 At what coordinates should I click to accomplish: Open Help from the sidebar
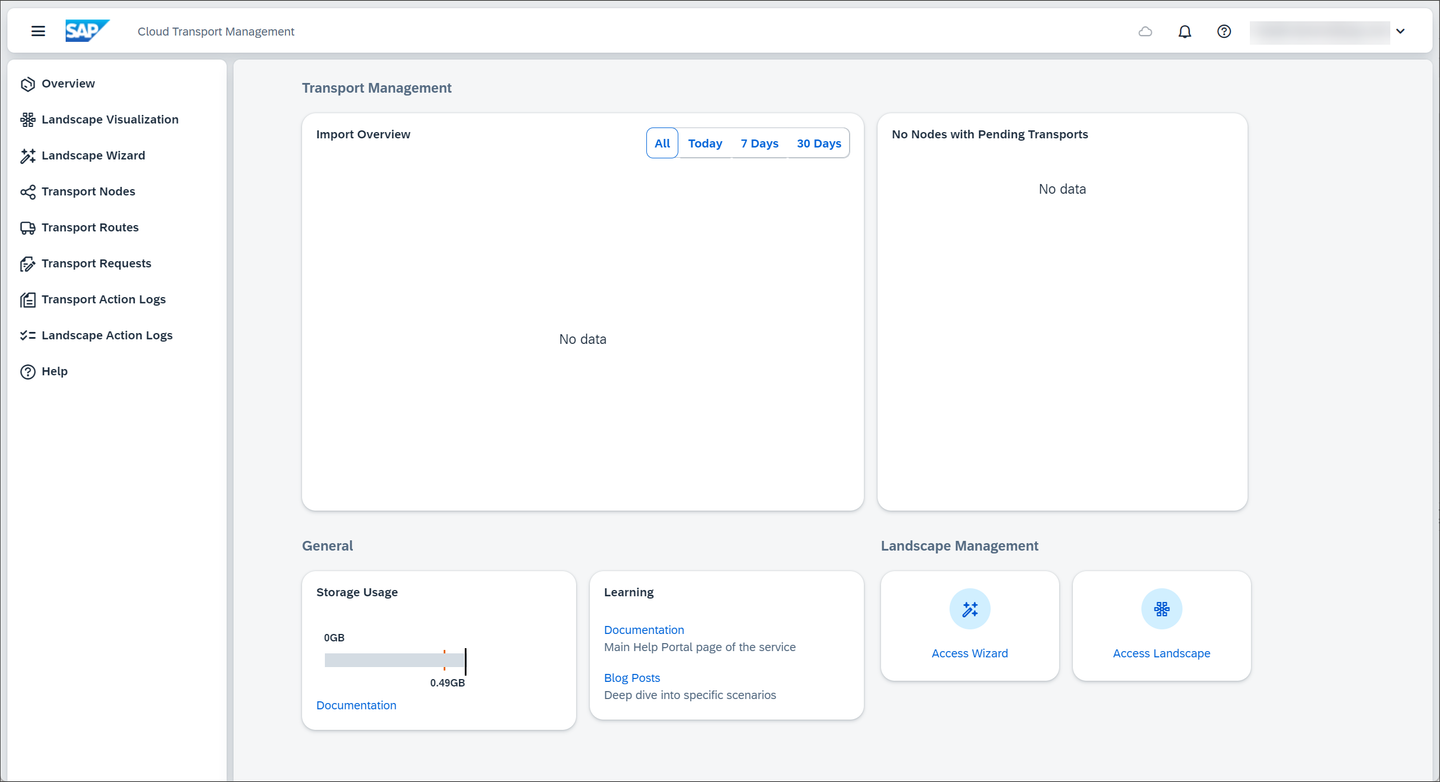[x=54, y=372]
